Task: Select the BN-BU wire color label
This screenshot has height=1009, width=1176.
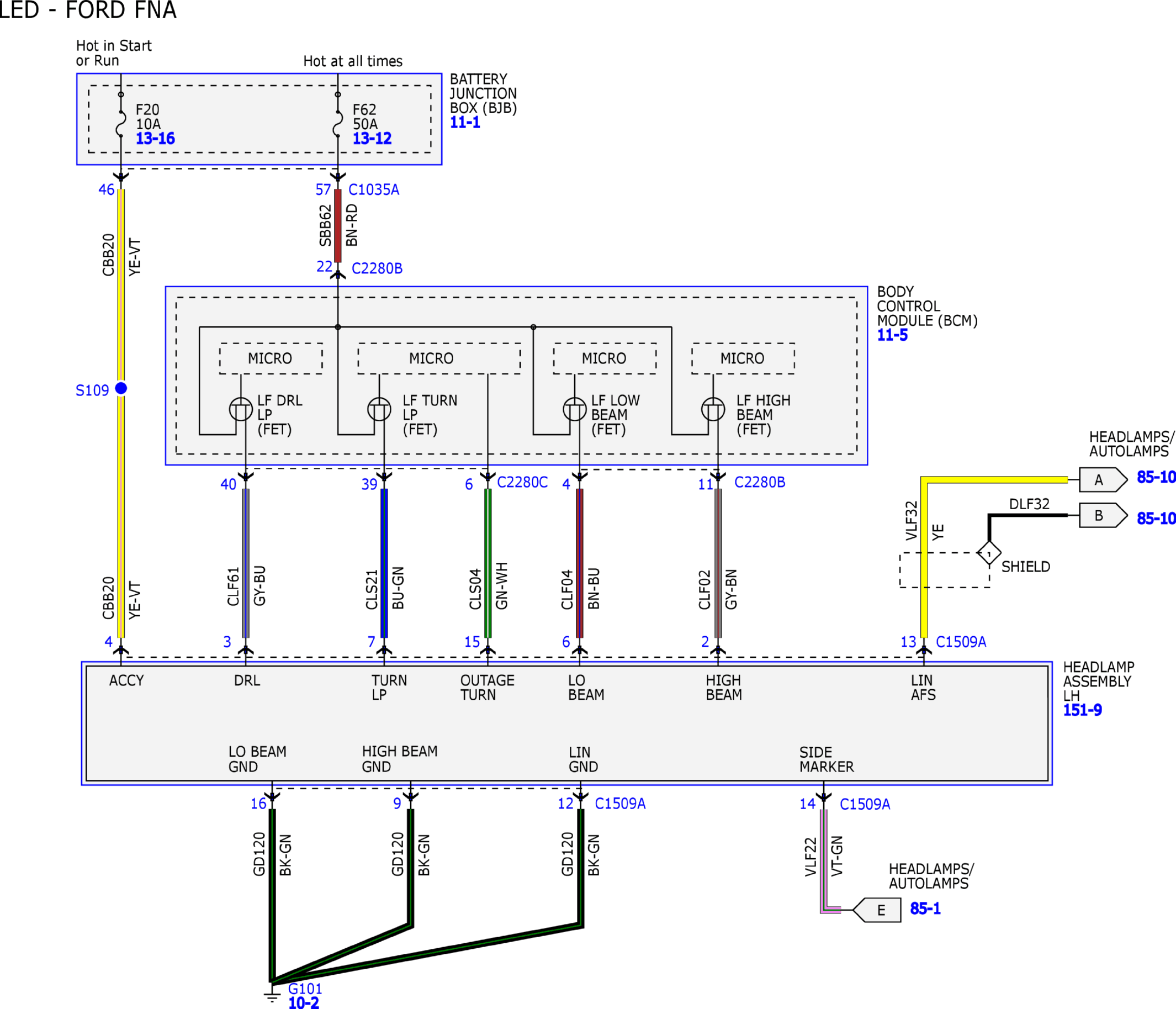Action: pyautogui.click(x=594, y=588)
